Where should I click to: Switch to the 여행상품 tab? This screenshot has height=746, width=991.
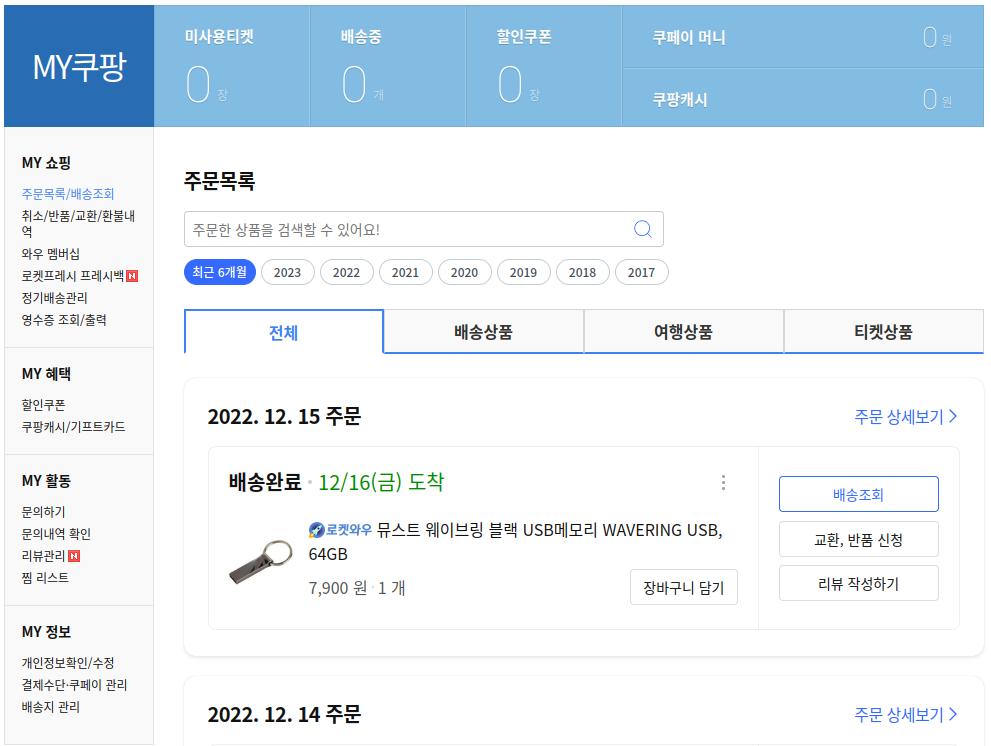[x=683, y=332]
